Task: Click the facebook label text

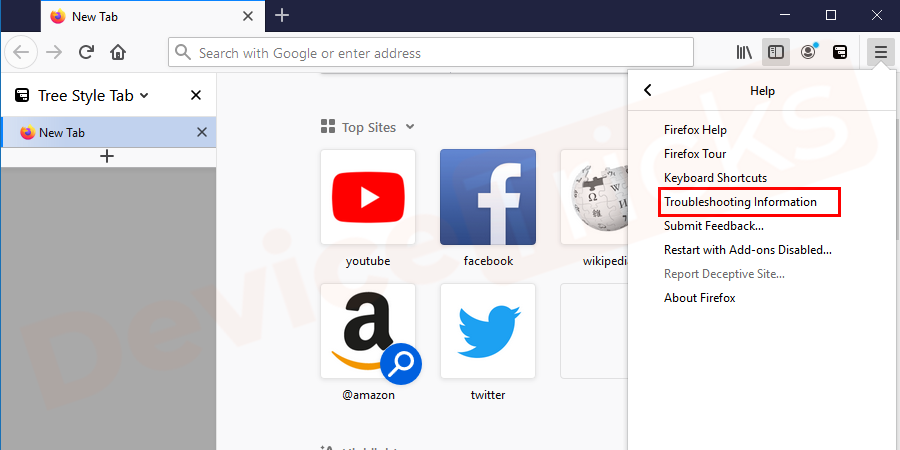Action: click(488, 261)
